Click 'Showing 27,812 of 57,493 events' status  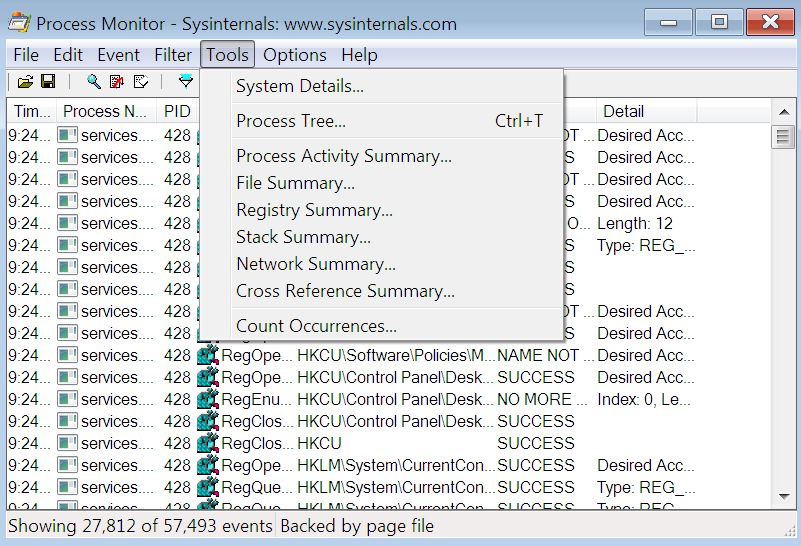point(140,526)
